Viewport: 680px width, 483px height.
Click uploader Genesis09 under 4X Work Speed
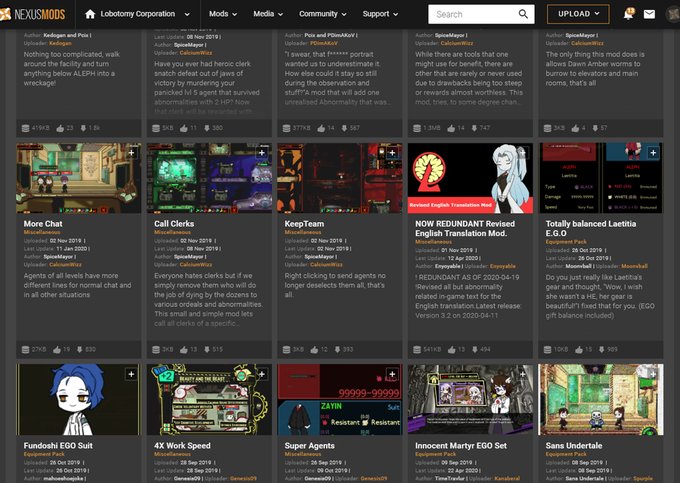(243, 479)
